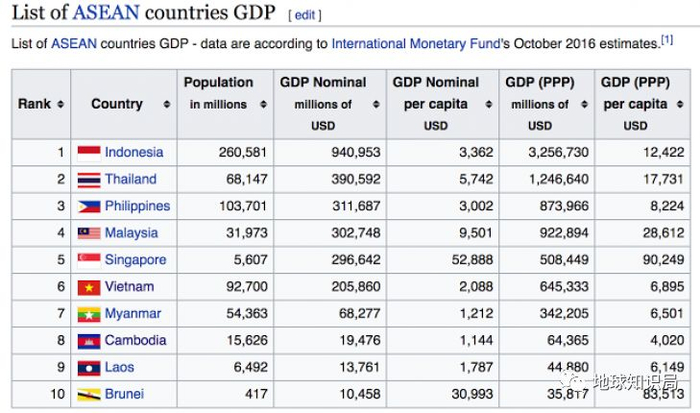Click the Thailand flag icon
Screen dimensions: 700x413
pos(89,180)
